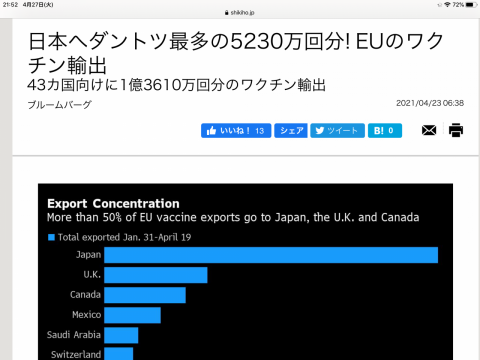Click the printer icon to print article

point(456,130)
